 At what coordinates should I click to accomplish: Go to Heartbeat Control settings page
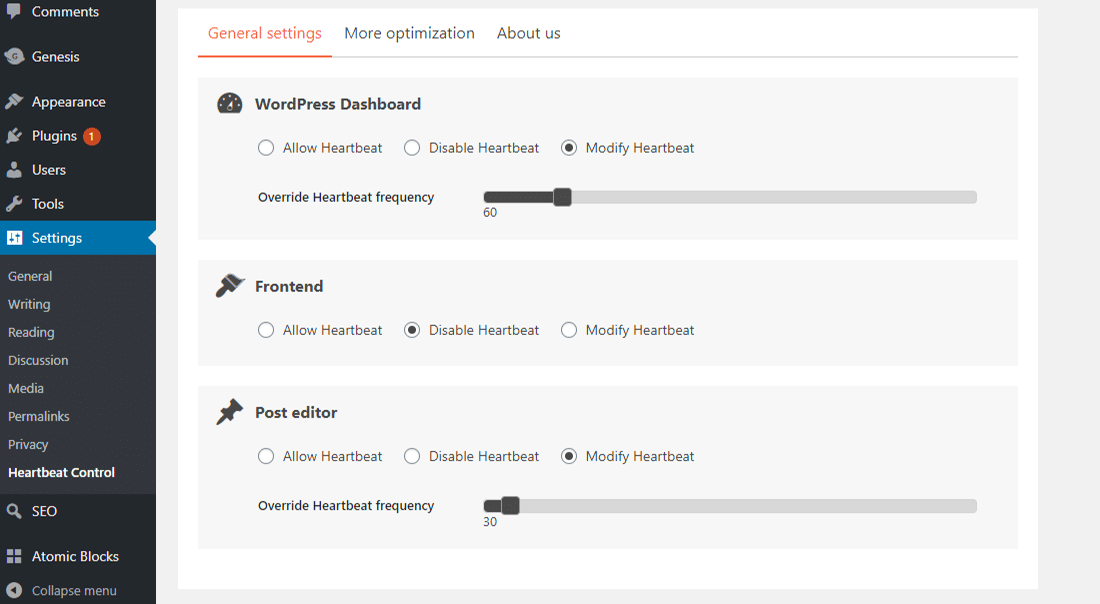pyautogui.click(x=61, y=472)
